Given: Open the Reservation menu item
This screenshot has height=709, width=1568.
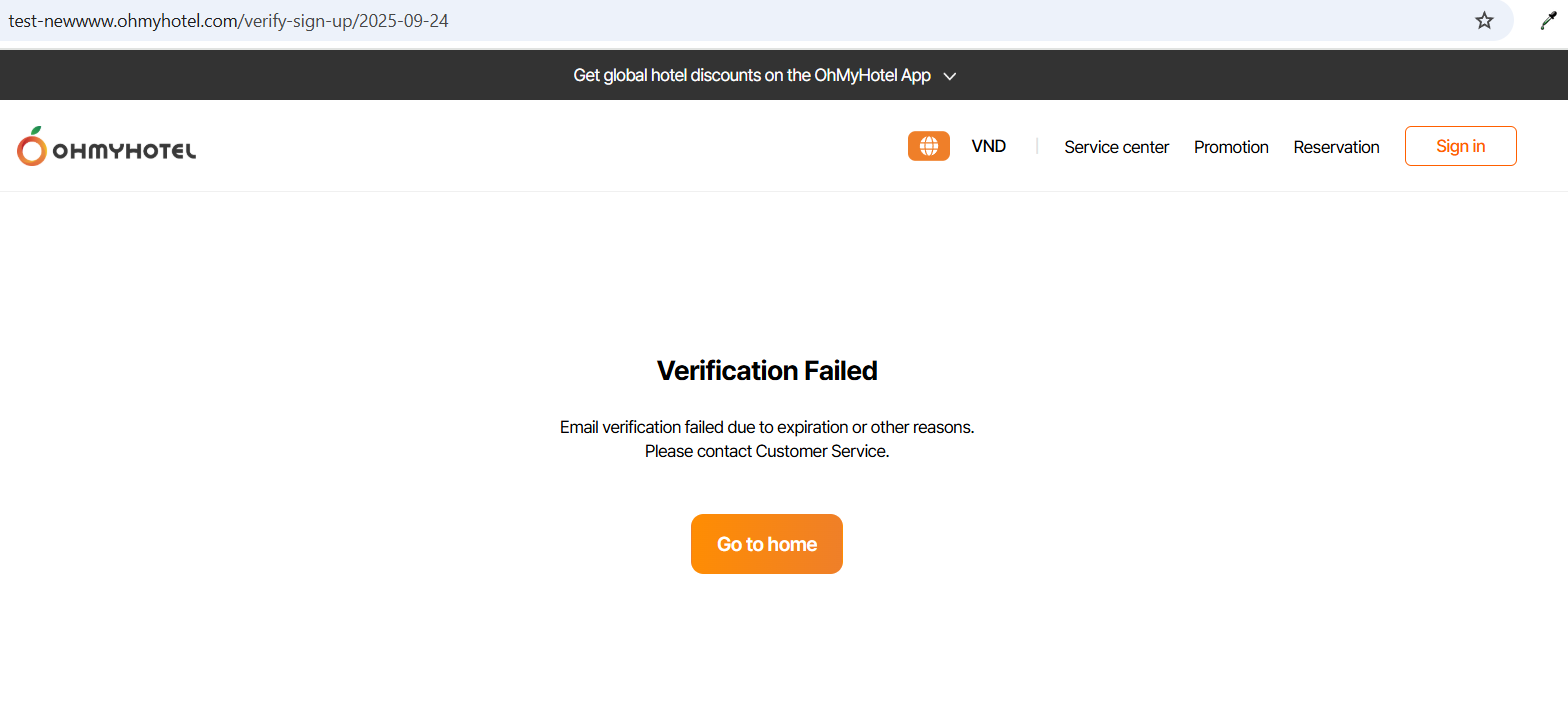Looking at the screenshot, I should (1336, 147).
